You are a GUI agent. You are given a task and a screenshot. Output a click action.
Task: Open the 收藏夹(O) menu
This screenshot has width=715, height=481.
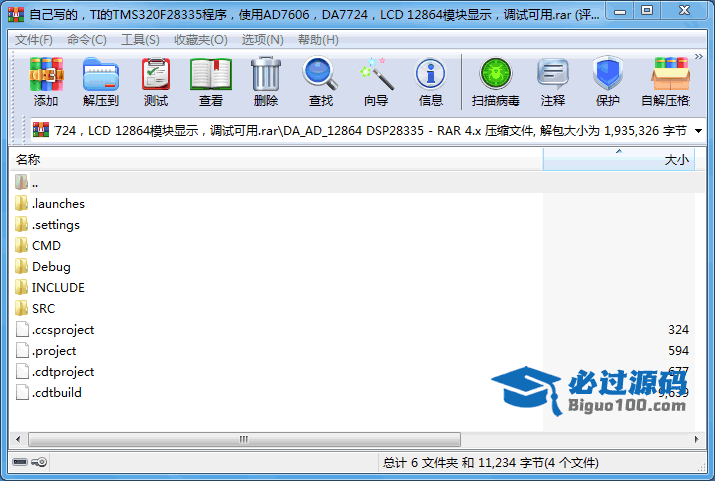pyautogui.click(x=201, y=40)
